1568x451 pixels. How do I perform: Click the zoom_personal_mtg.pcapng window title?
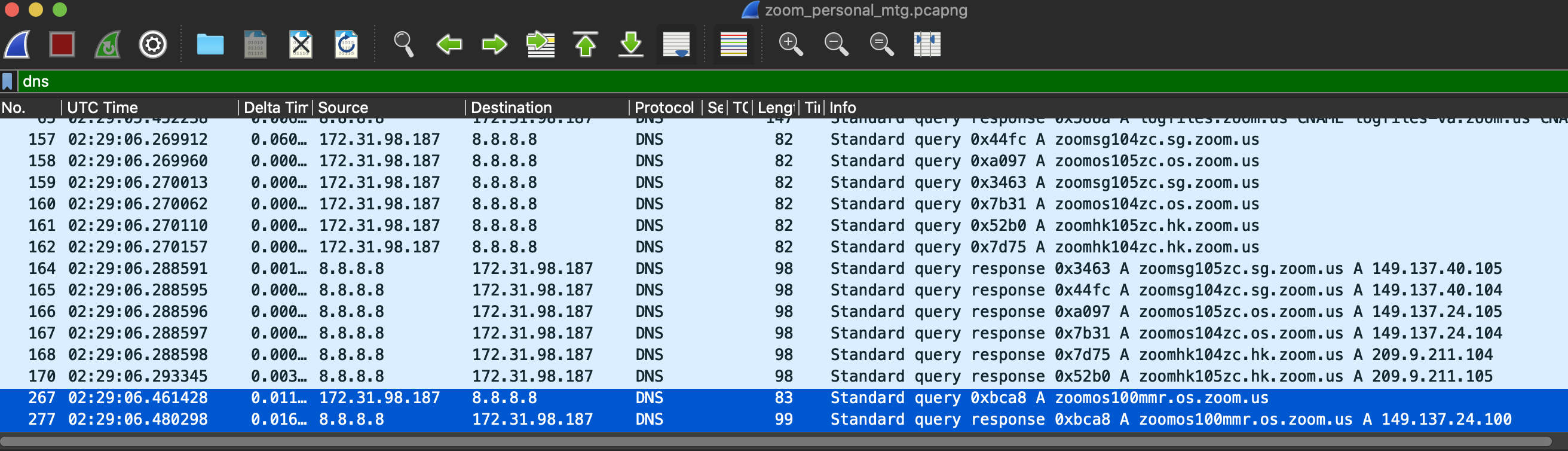865,10
